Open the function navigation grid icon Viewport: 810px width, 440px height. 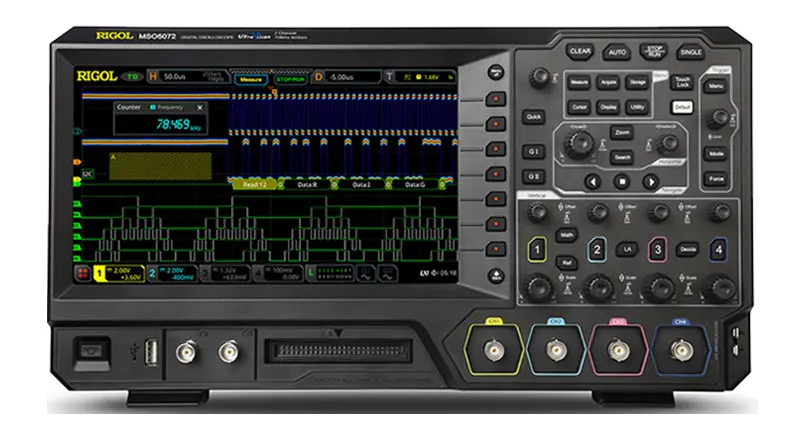tap(83, 273)
